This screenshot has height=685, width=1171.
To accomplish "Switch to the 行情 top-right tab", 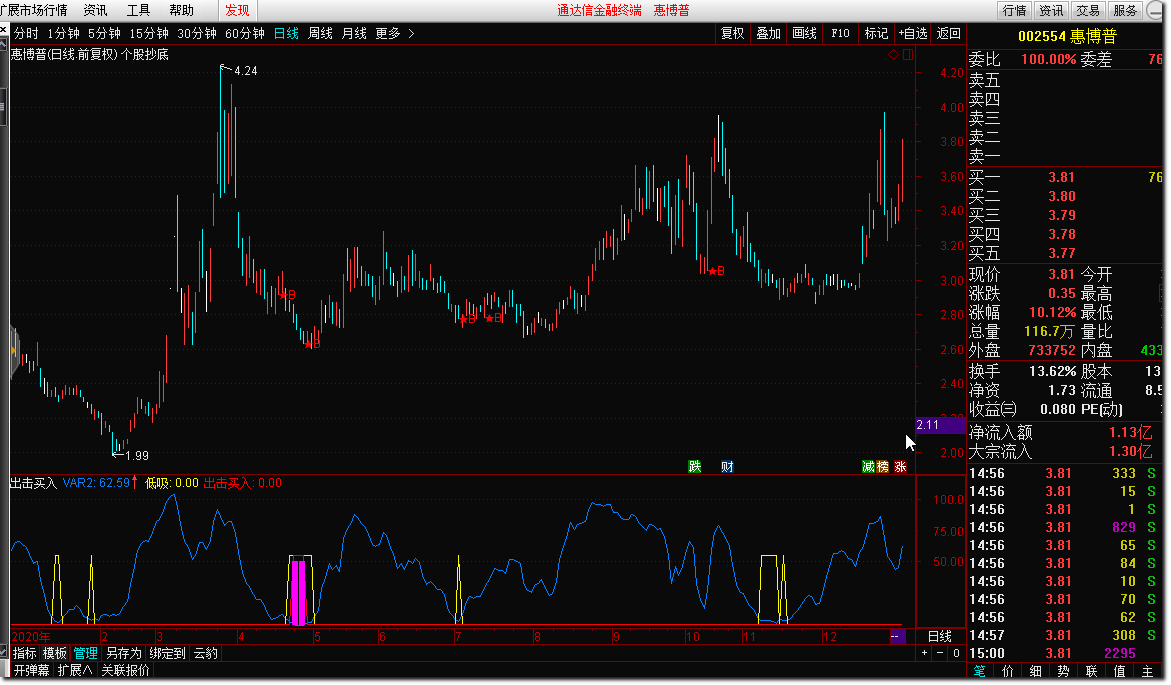I will [1014, 10].
